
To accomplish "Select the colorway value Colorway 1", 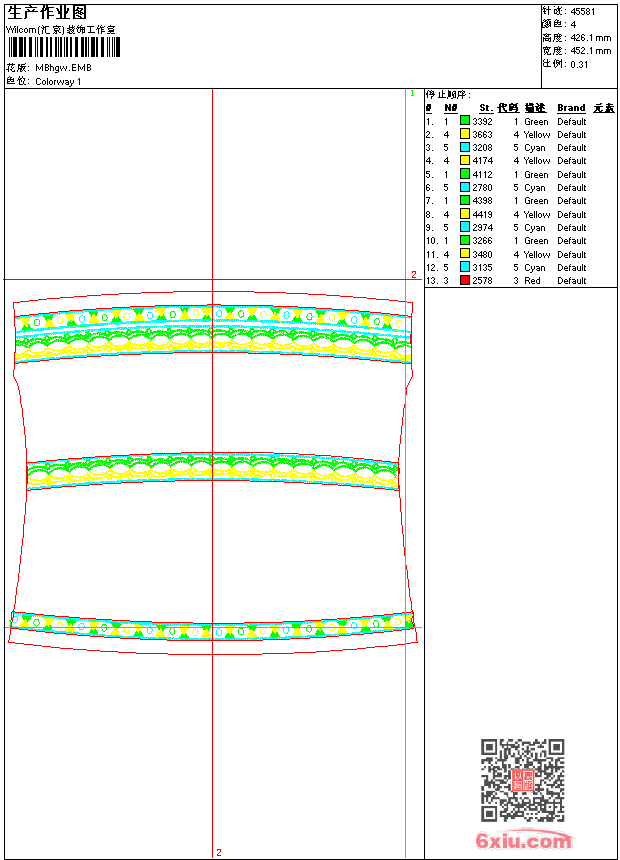I will (x=58, y=82).
